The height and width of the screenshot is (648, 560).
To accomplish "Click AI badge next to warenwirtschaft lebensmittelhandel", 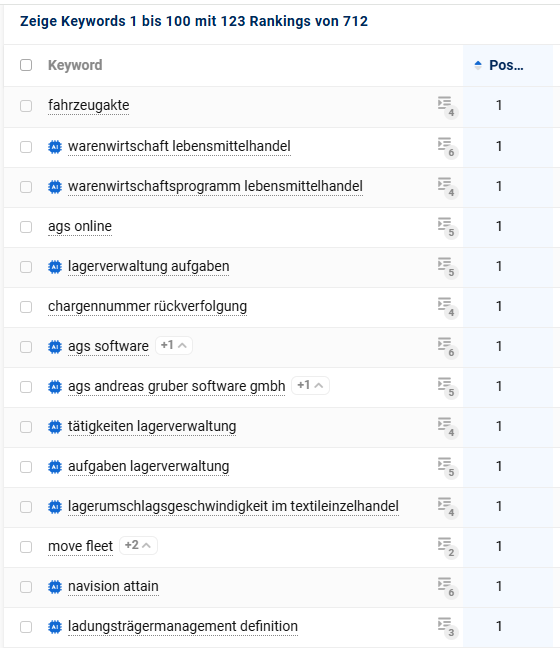I will (x=55, y=147).
